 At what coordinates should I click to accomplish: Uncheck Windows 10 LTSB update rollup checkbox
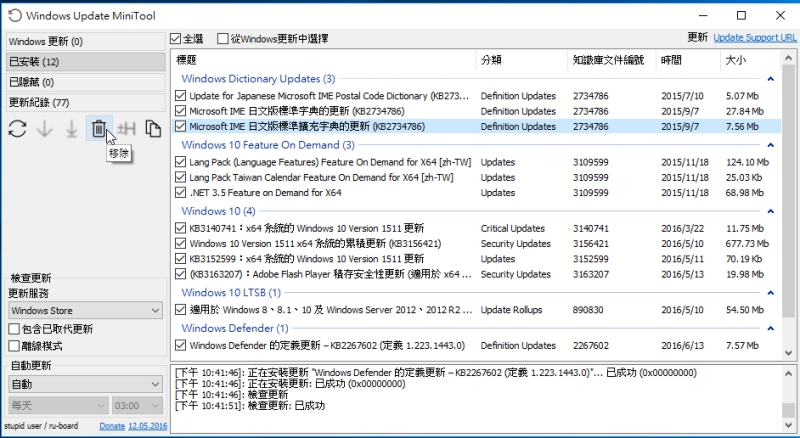click(180, 310)
